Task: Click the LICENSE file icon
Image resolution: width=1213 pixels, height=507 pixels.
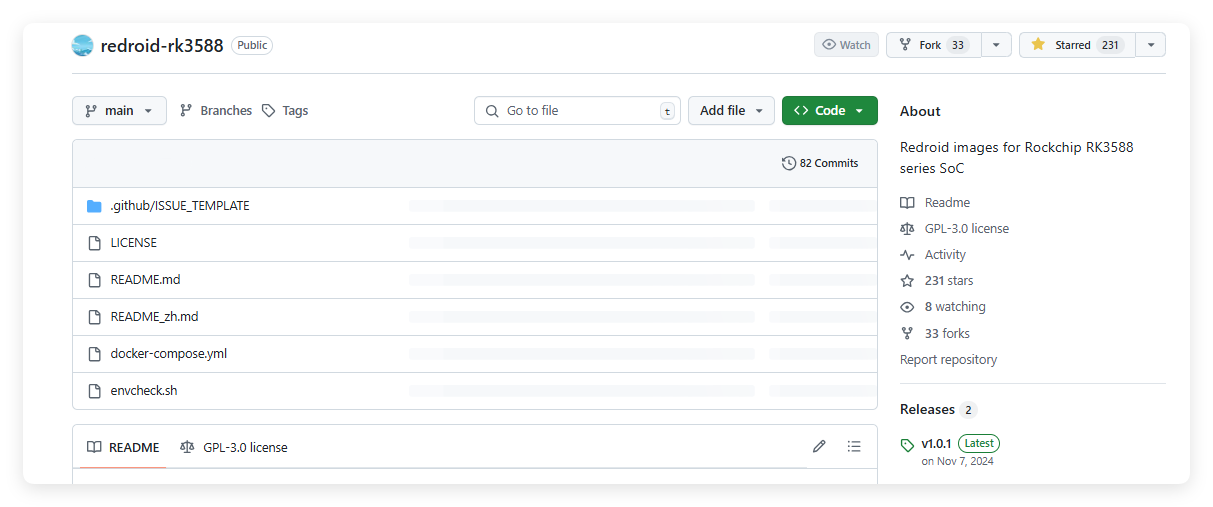Action: (x=94, y=243)
